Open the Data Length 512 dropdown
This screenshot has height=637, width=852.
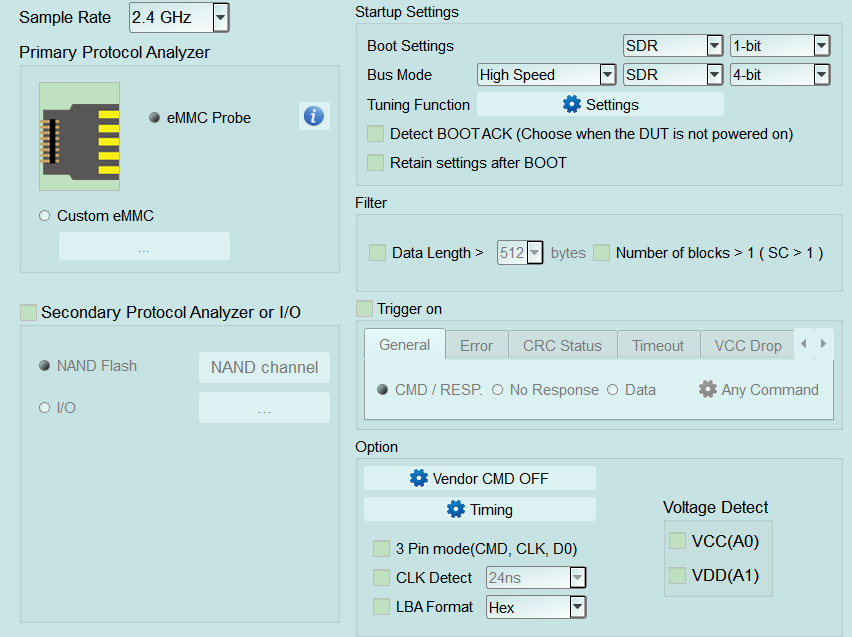pos(520,253)
